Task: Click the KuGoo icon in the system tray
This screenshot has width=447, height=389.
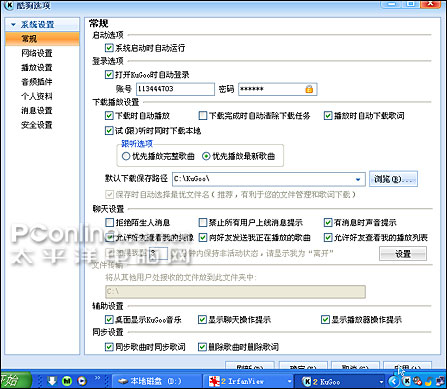Action: (x=406, y=381)
